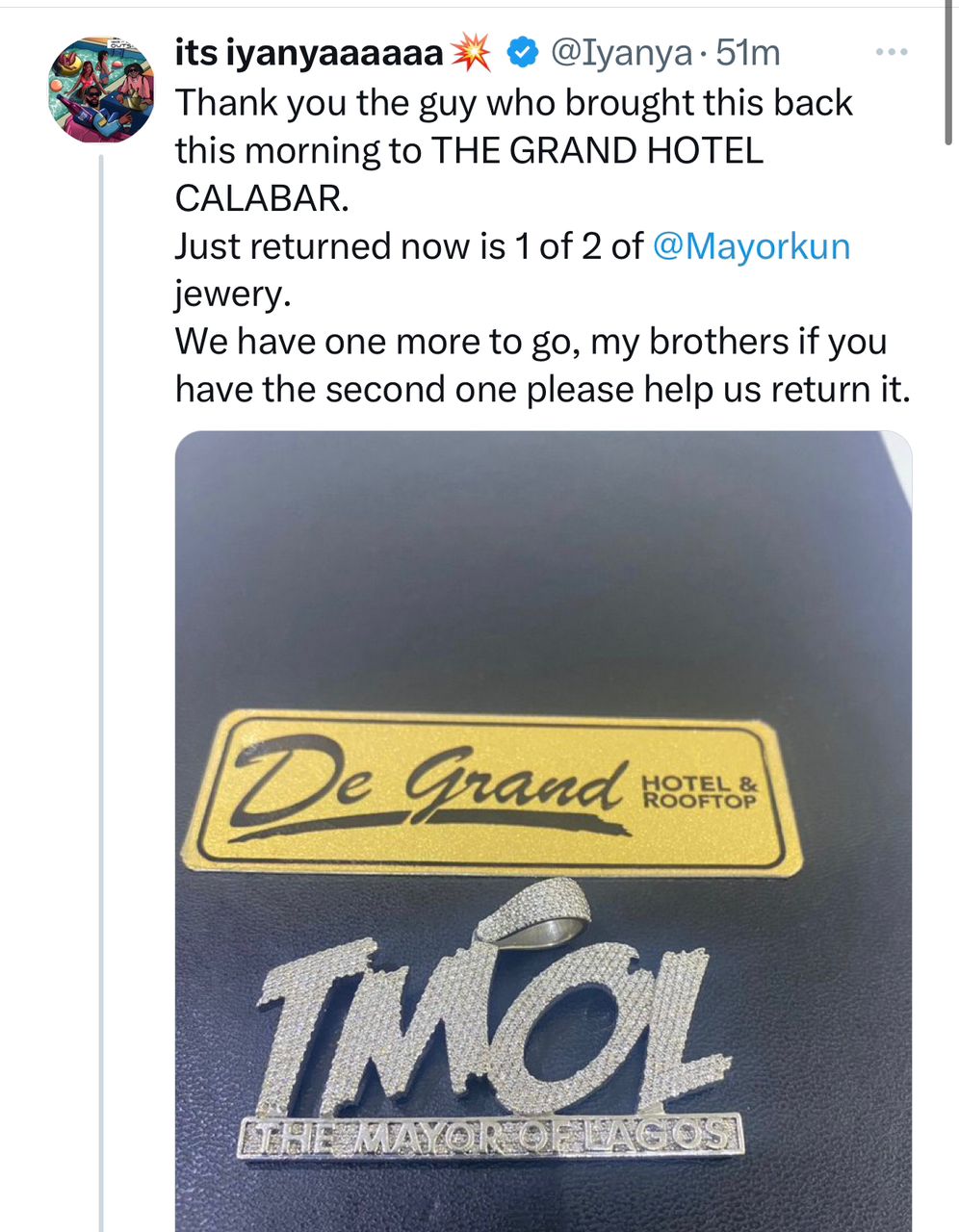959x1232 pixels.
Task: Open the its iyanyaaaaaa profile avatar
Action: pos(101,90)
